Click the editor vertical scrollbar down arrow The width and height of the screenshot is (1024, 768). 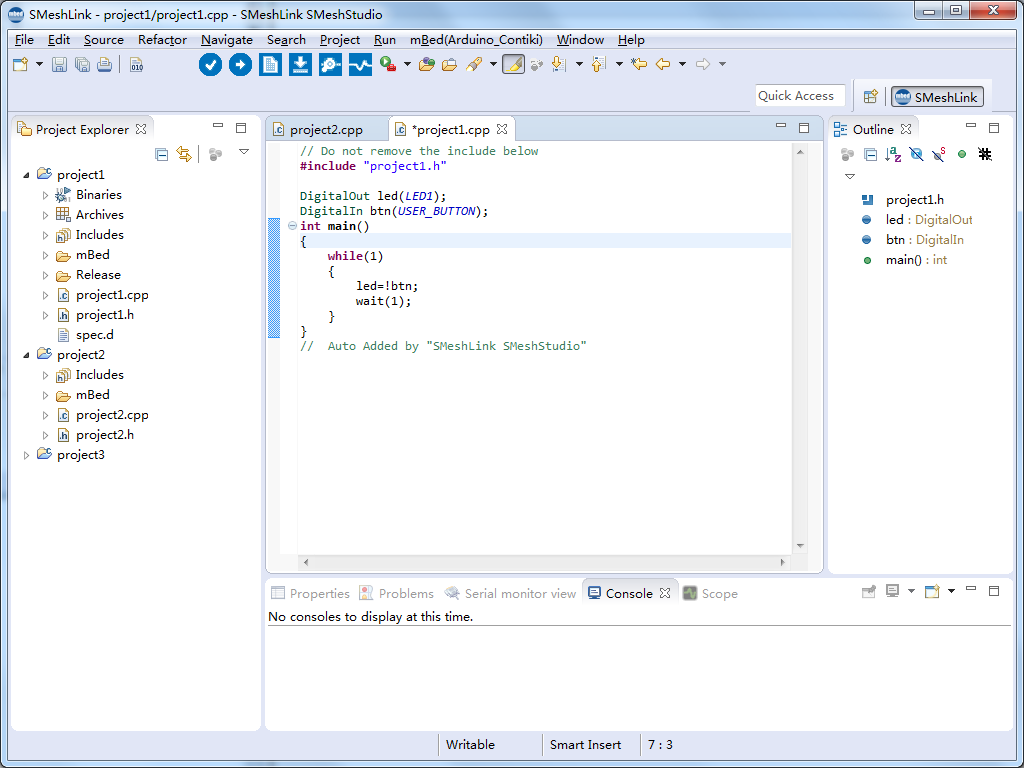(x=800, y=546)
